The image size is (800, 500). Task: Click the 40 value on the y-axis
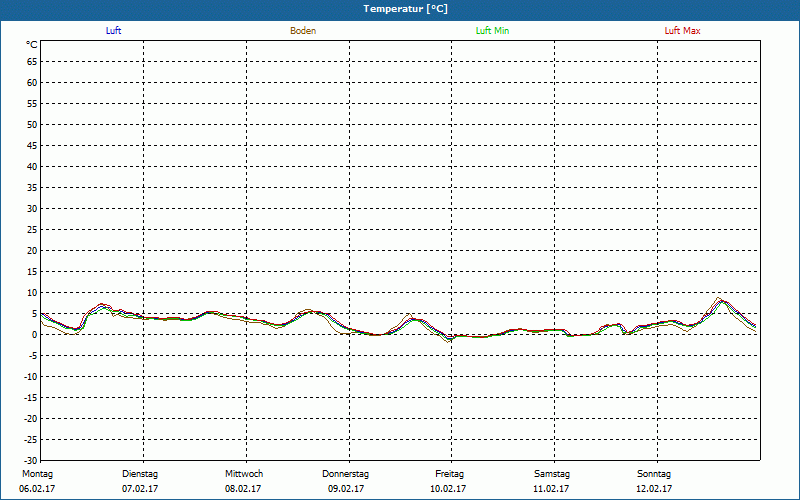32,167
